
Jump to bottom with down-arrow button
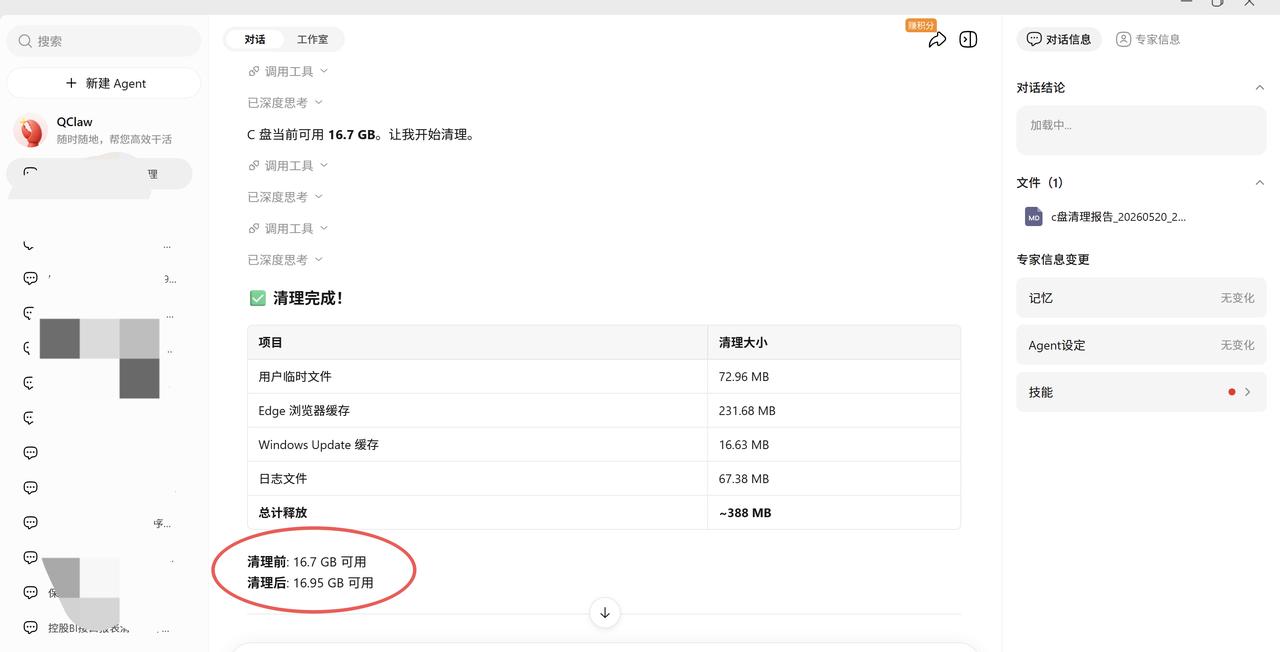605,612
